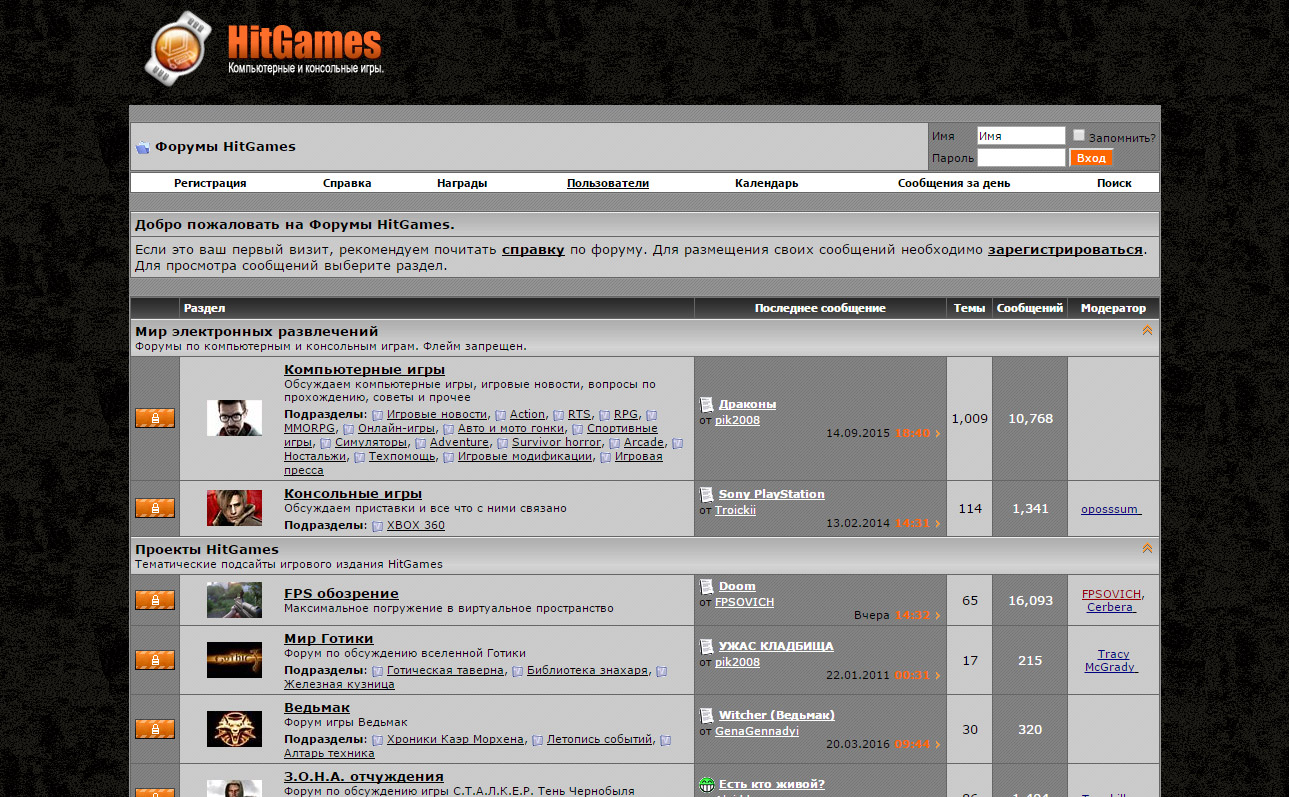Click the lock status icon for Мир Готики
Screen dimensions: 1289x797
click(x=155, y=660)
